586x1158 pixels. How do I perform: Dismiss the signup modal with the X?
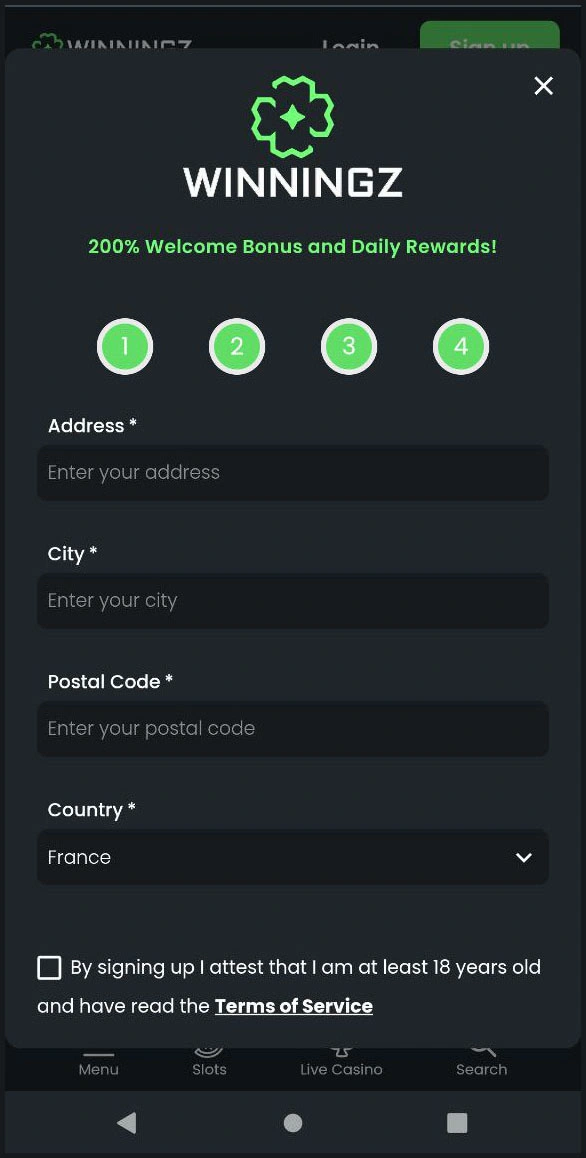pos(543,86)
